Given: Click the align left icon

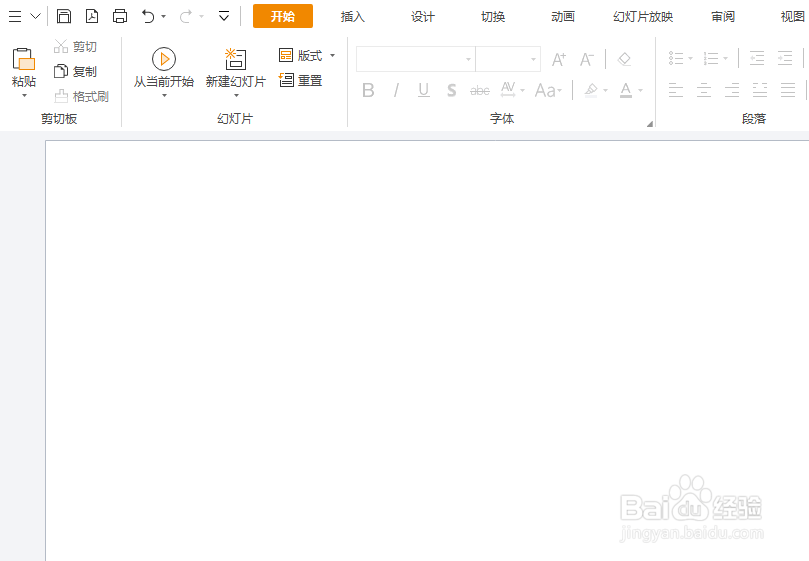Looking at the screenshot, I should [676, 90].
